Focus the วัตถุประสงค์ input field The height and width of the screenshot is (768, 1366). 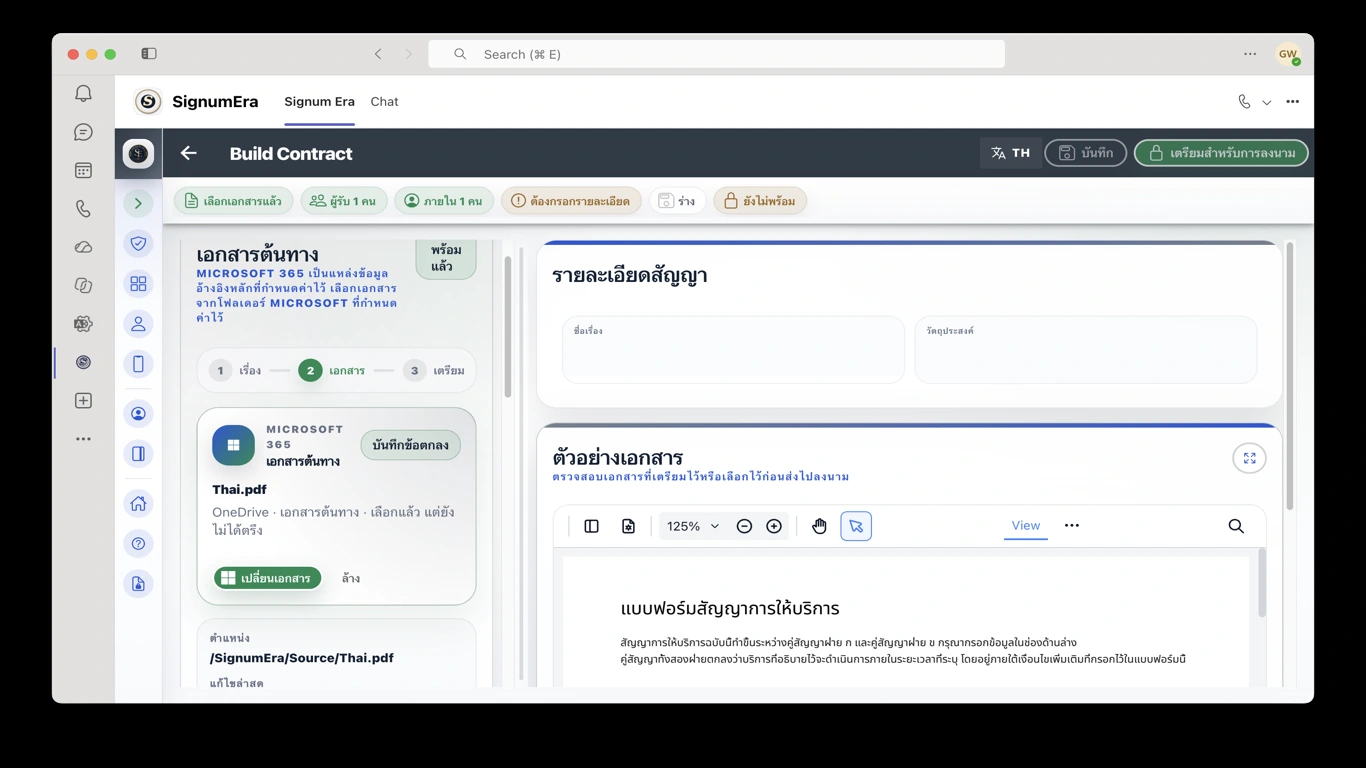(1085, 350)
